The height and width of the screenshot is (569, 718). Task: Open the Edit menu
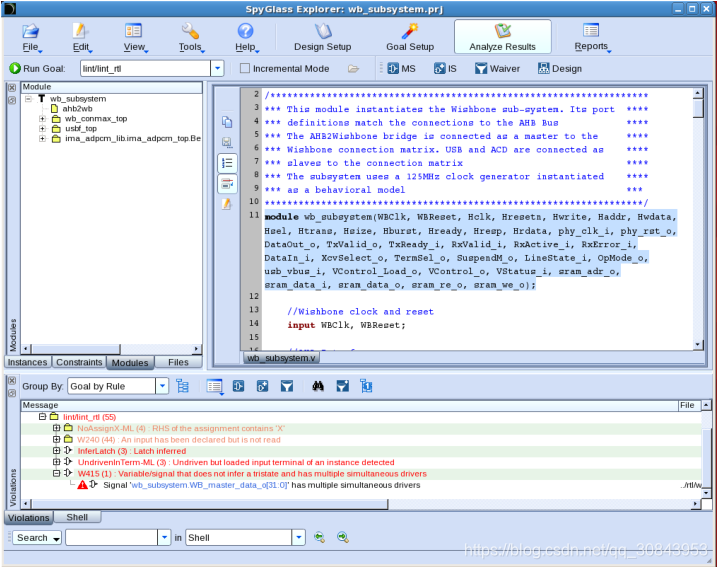(x=81, y=38)
